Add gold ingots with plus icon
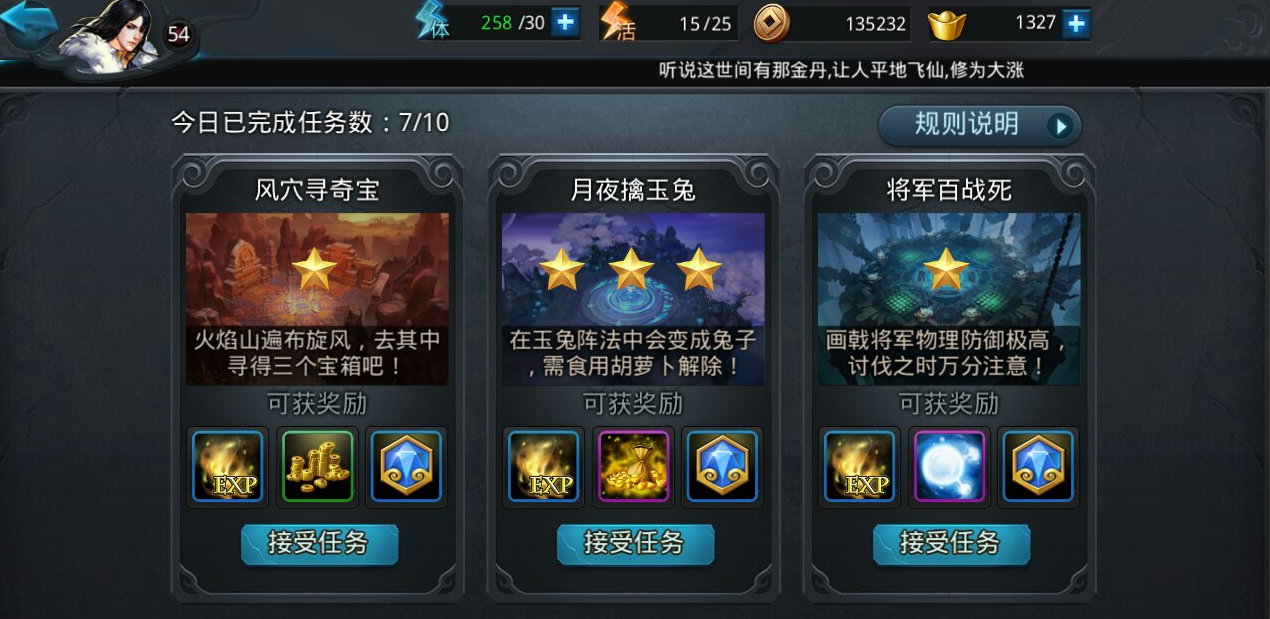The image size is (1270, 619). coord(1076,23)
